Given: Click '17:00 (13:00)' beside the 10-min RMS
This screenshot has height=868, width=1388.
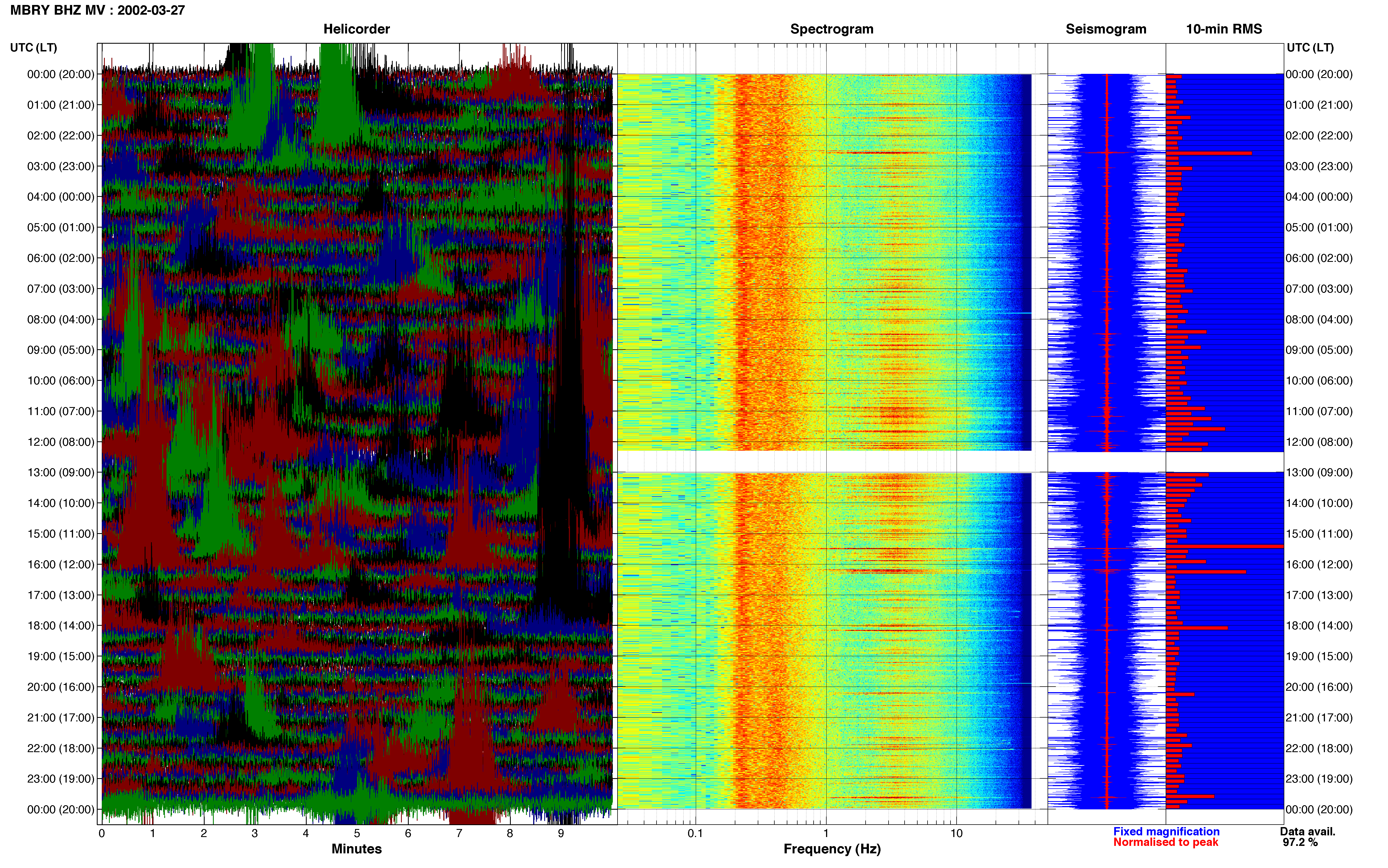Looking at the screenshot, I should pos(1319,595).
